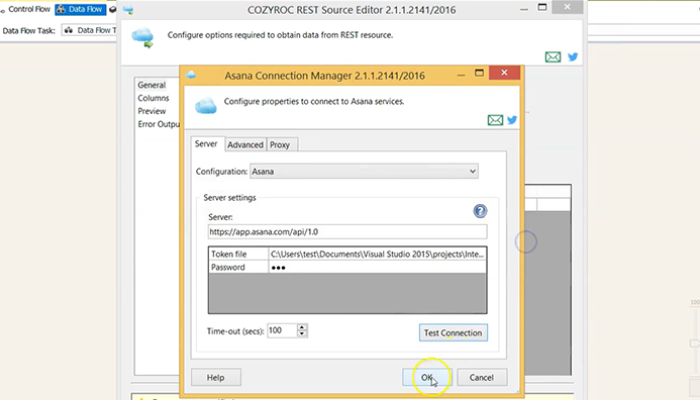Screen dimensions: 700x400
Task: Open the Advanced tab
Action: point(245,145)
